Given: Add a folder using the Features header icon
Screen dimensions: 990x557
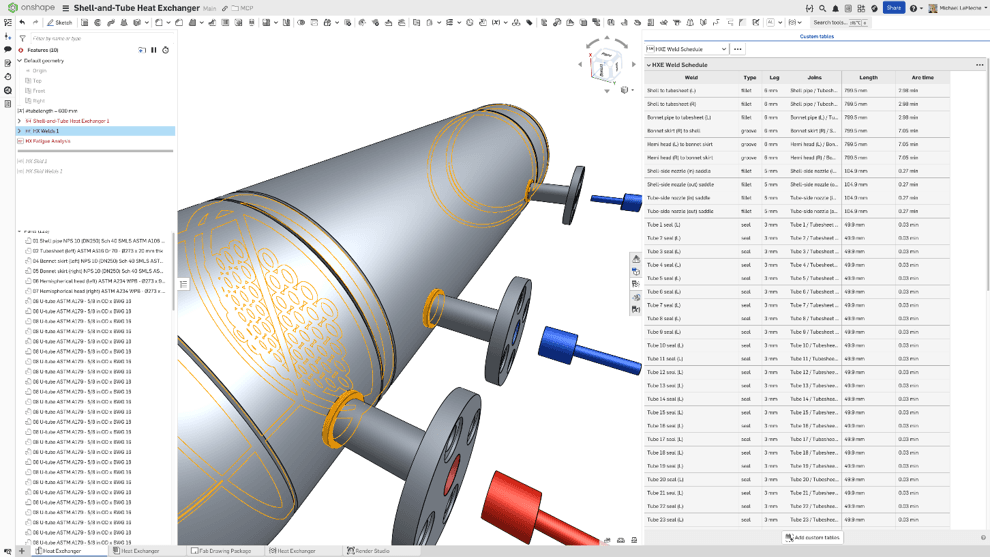Looking at the screenshot, I should point(142,50).
